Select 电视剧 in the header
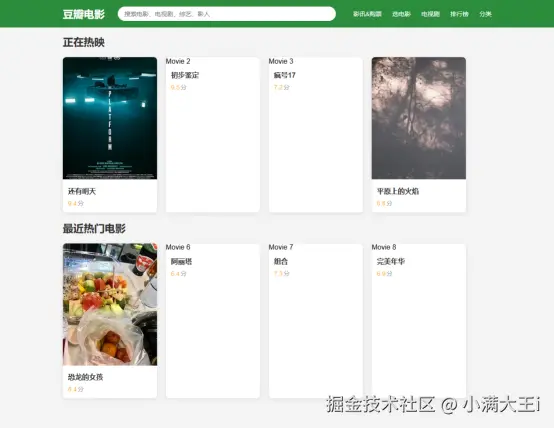Viewport: 554px width, 428px height. point(430,14)
